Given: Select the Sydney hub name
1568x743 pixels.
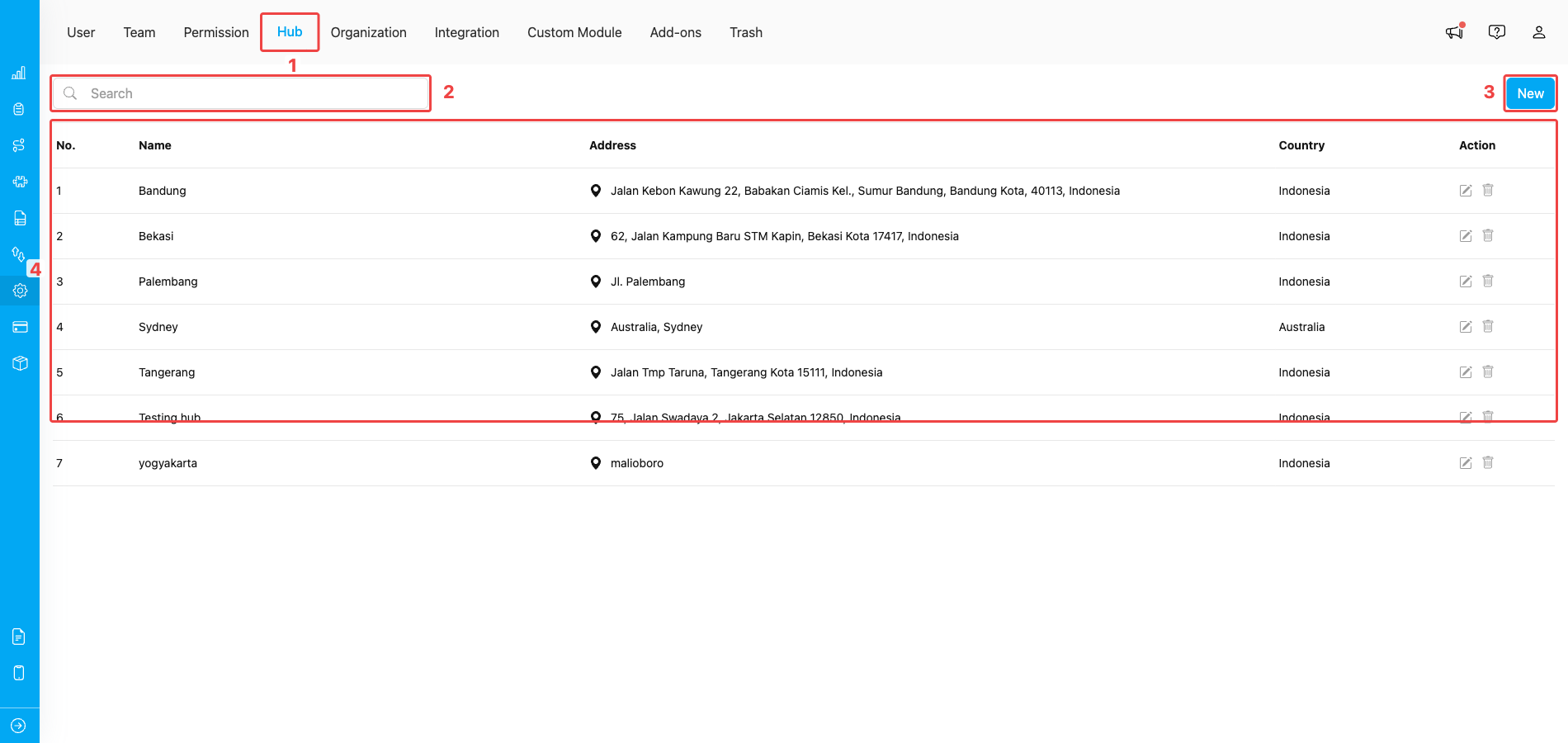Looking at the screenshot, I should coord(158,327).
